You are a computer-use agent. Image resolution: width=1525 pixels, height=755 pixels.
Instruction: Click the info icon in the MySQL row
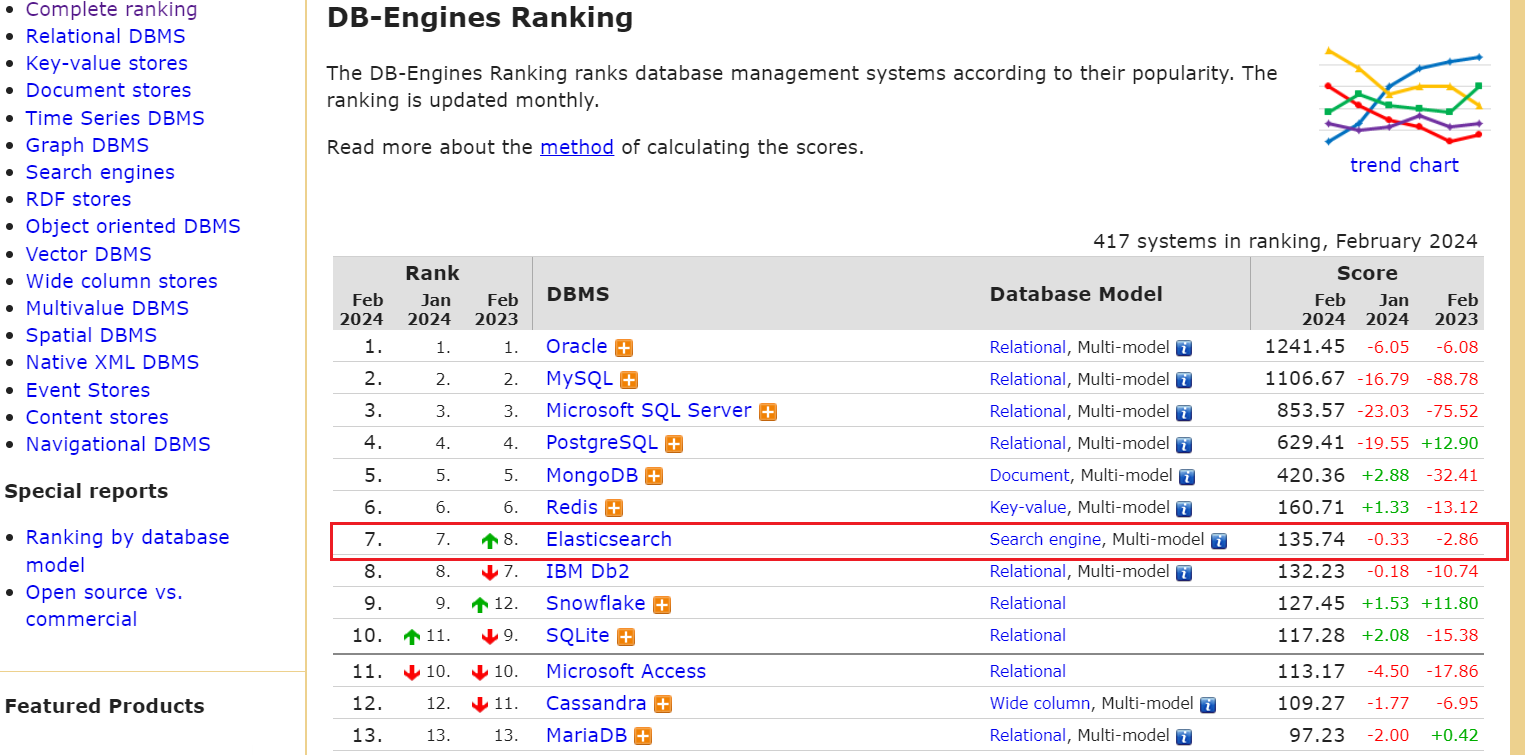(1184, 381)
